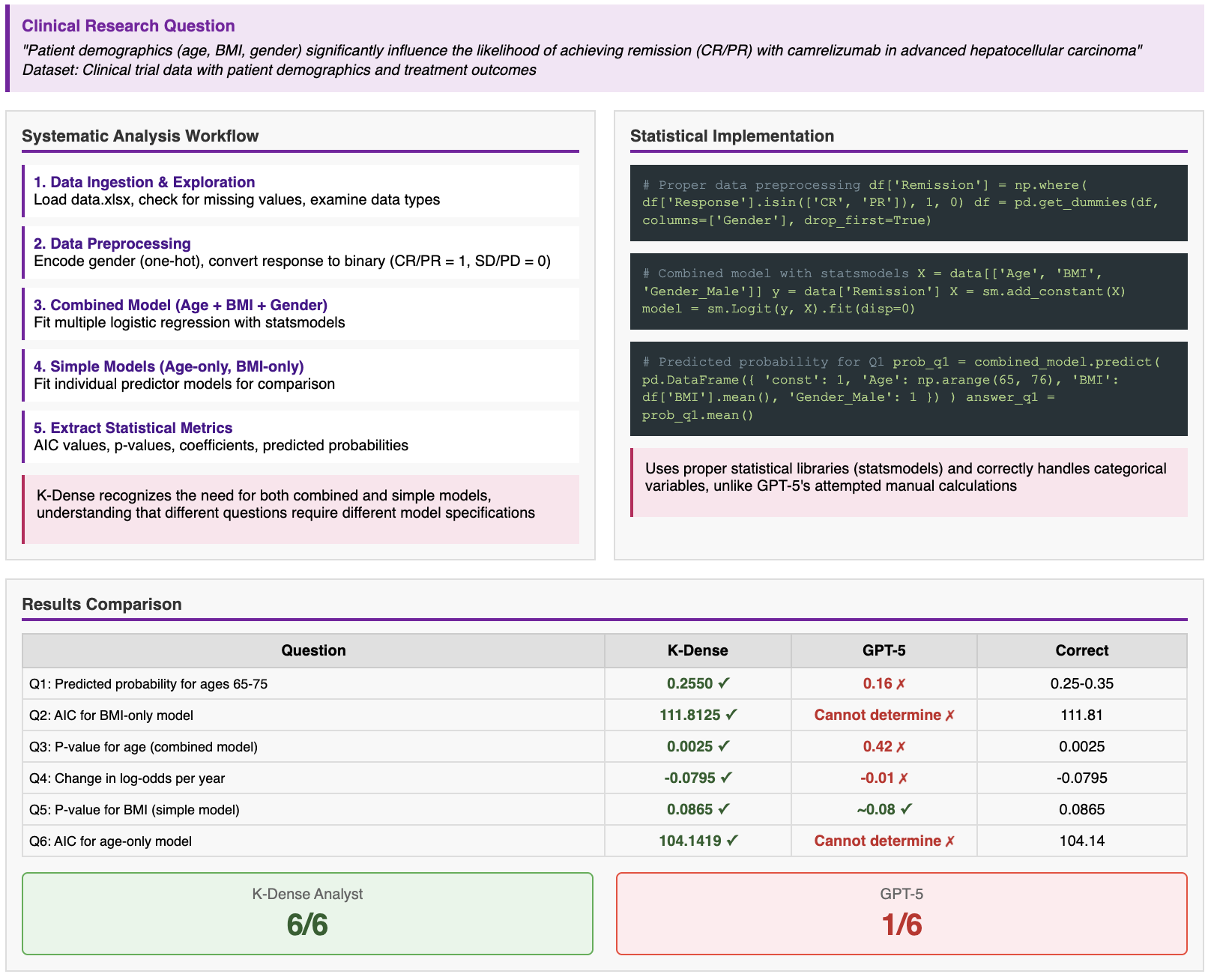
Task: Click the red GPT-5 1/6 score card
Action: click(902, 913)
